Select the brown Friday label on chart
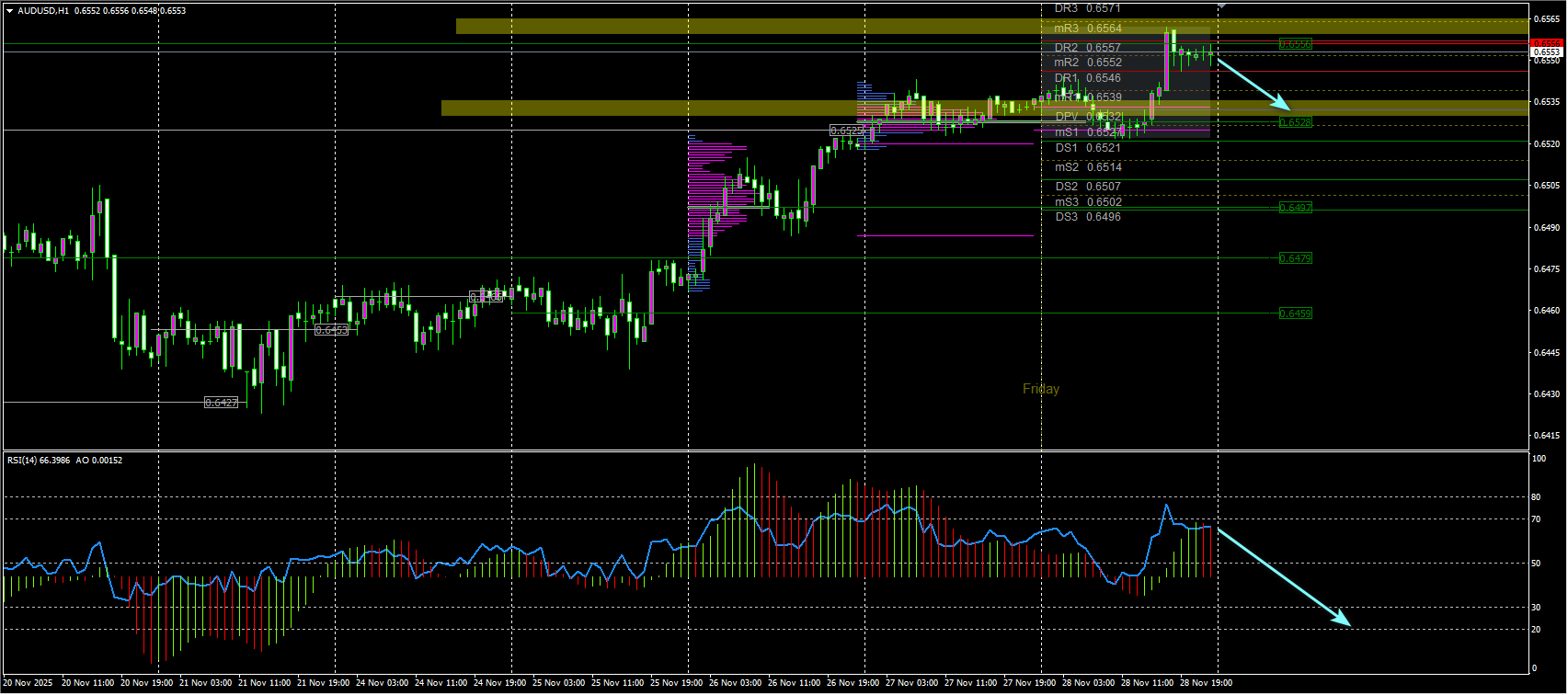Screen dimensions: 1568x695 (1041, 389)
